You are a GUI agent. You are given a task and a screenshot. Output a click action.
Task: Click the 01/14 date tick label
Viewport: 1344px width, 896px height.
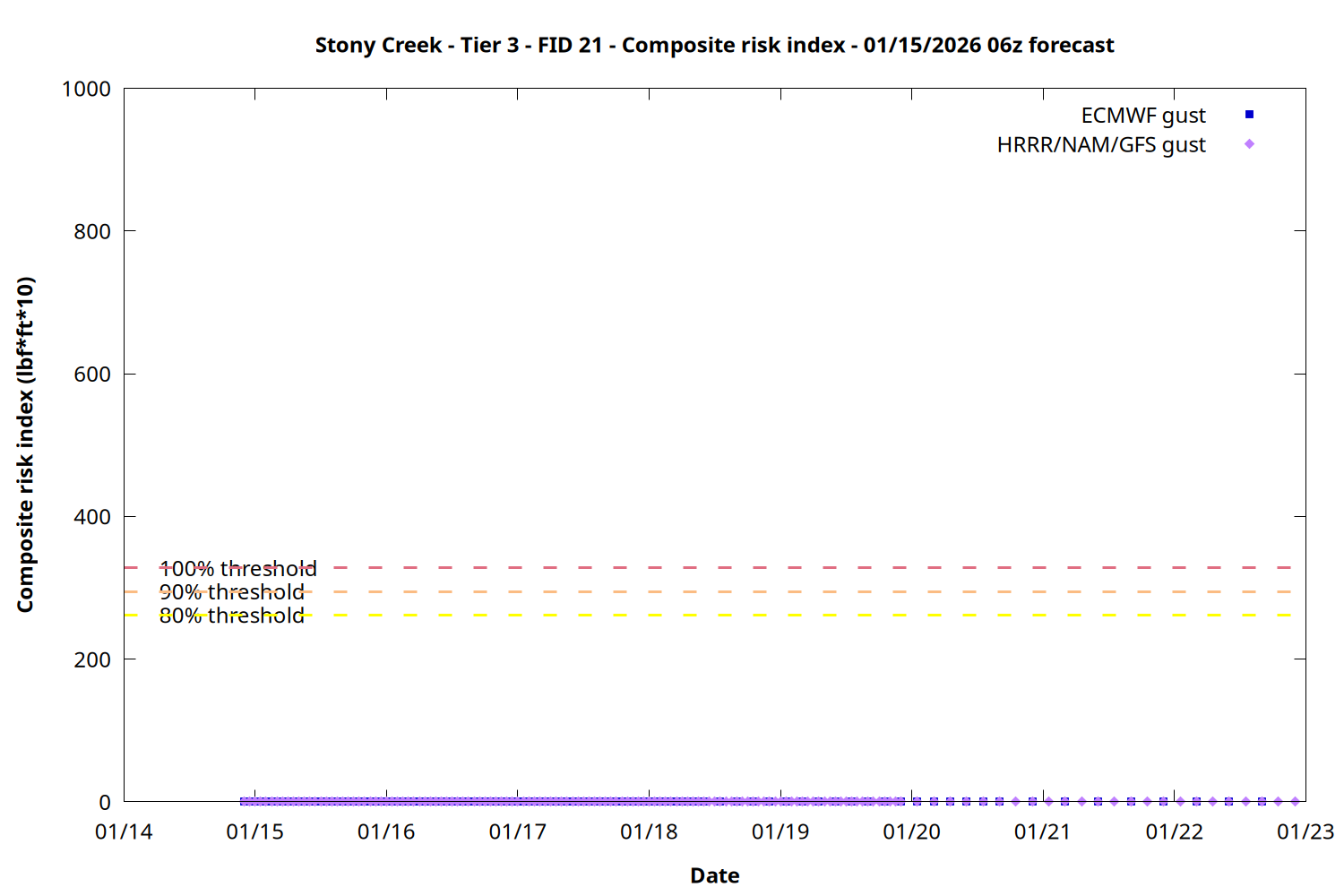[124, 832]
